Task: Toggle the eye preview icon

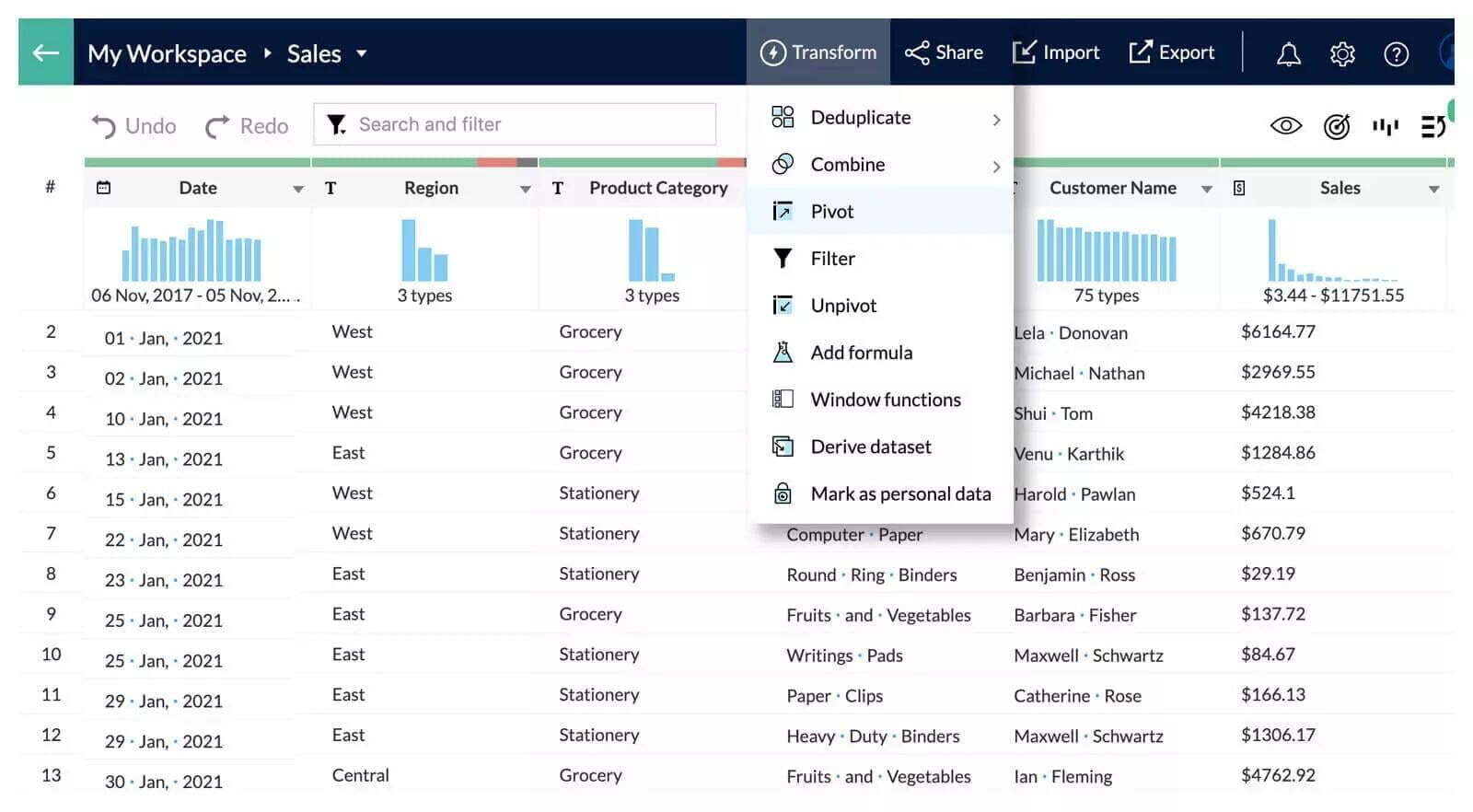Action: [1286, 126]
